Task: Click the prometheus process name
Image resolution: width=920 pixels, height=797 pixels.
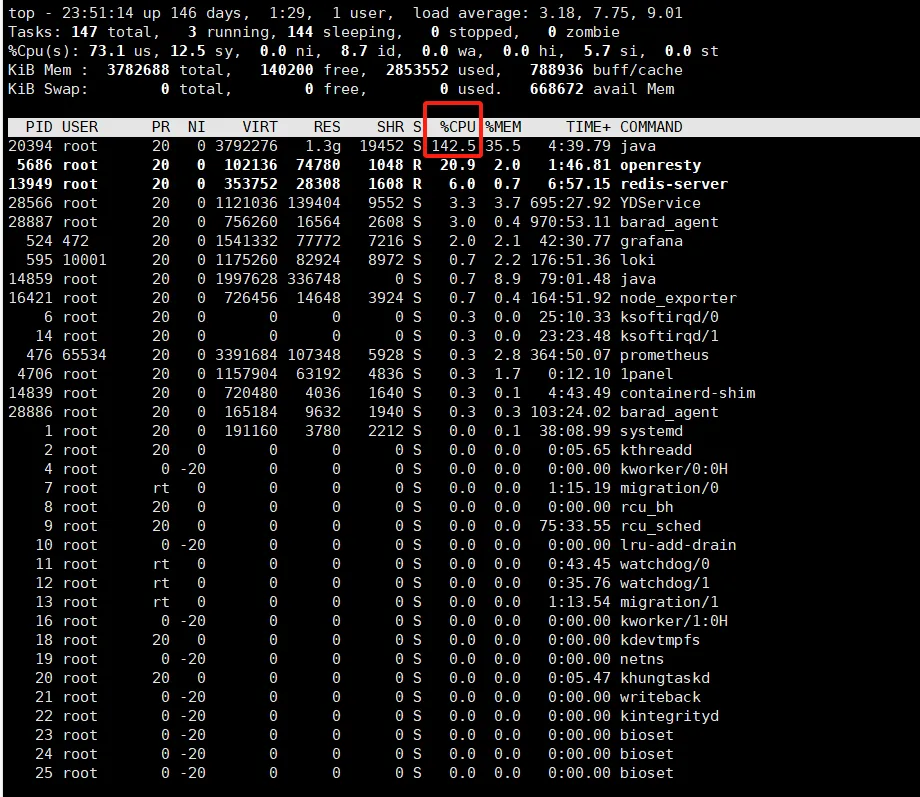Action: pos(665,354)
